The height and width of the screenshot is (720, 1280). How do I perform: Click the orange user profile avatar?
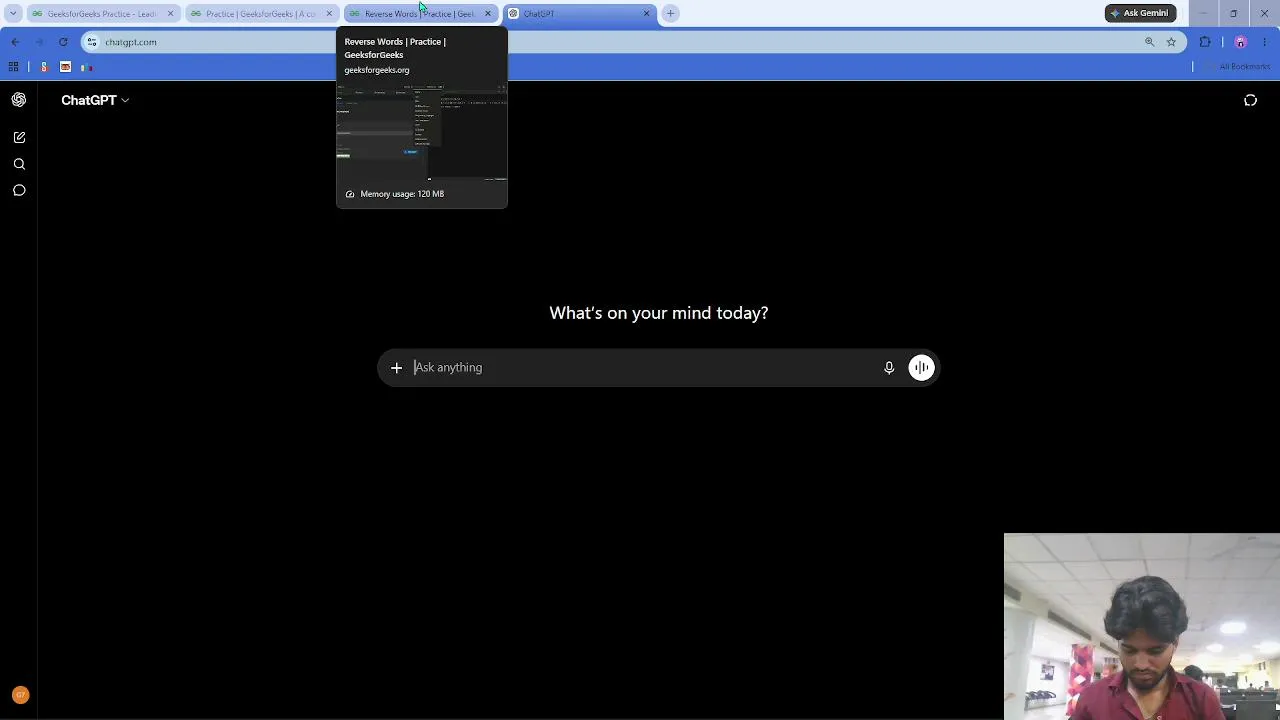(20, 695)
